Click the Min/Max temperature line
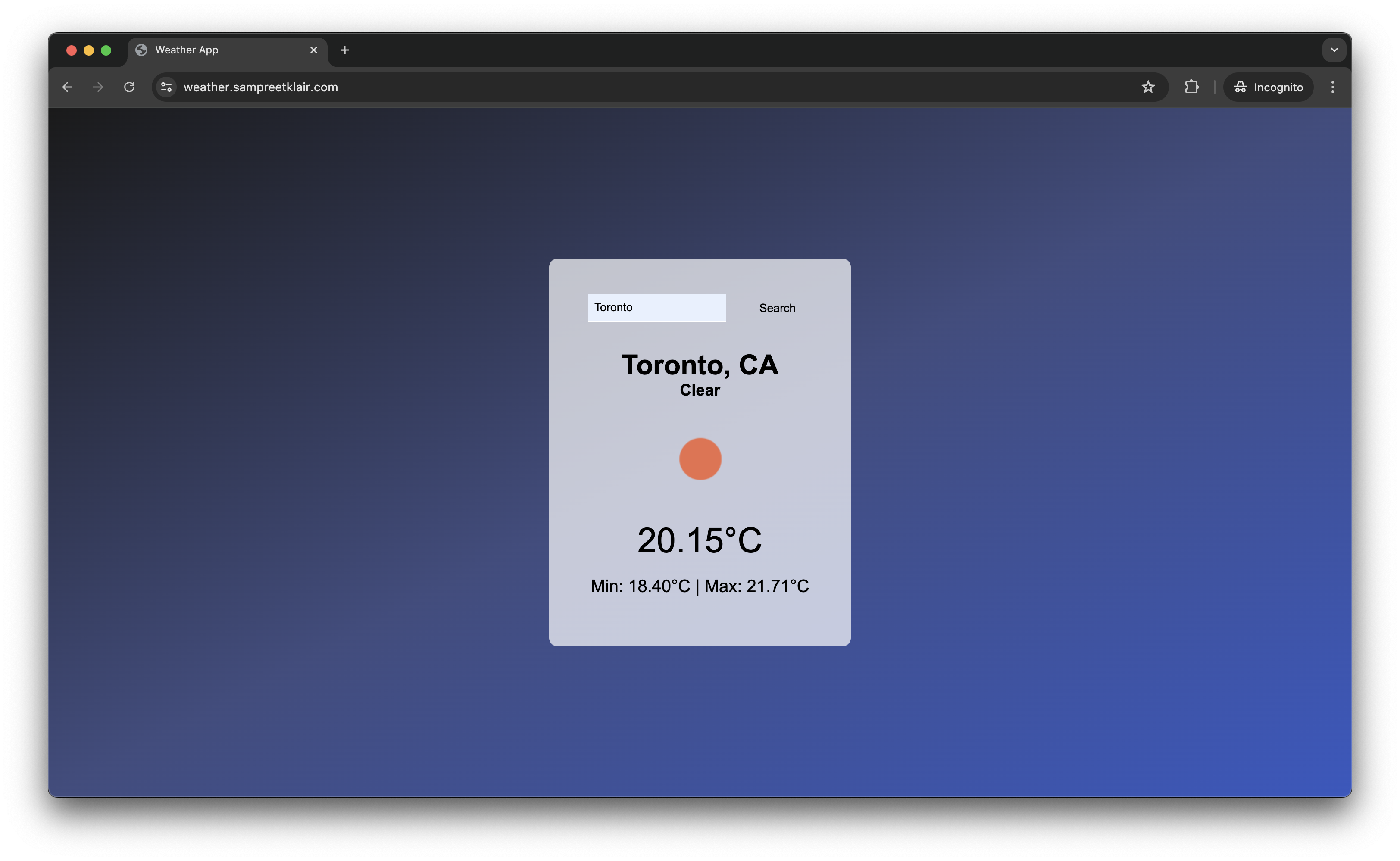 700,586
